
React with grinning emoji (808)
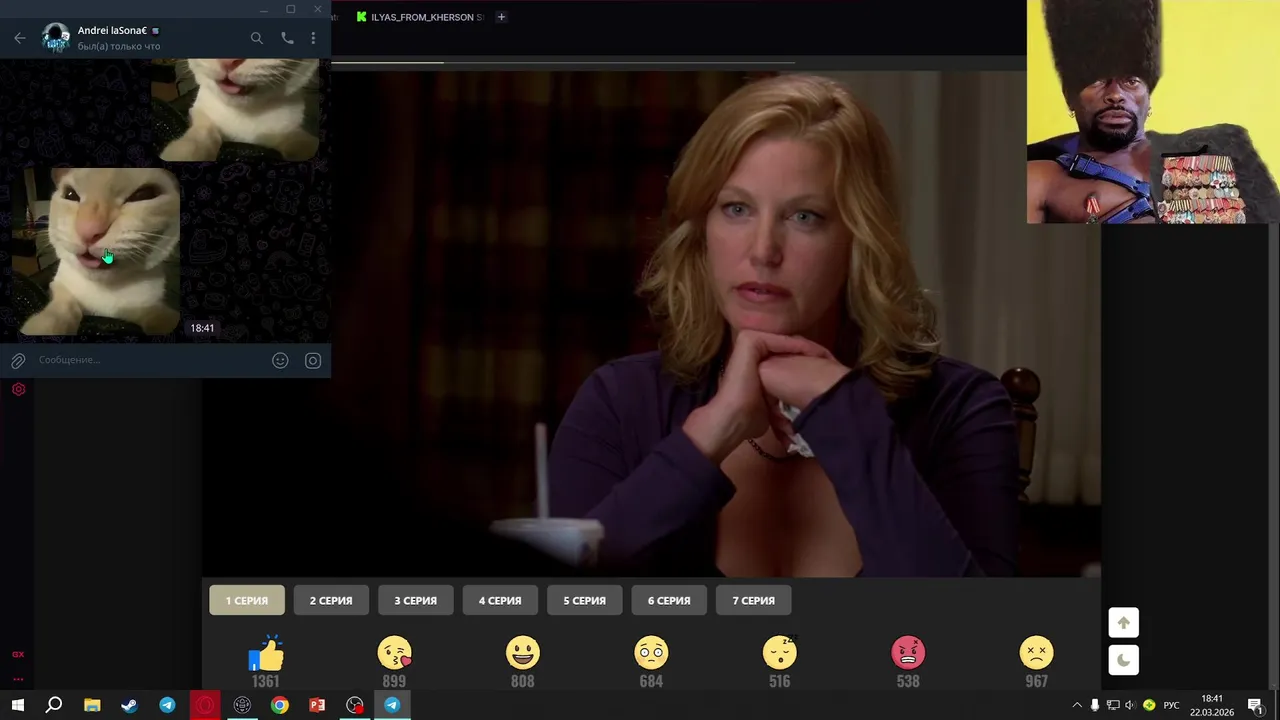coord(522,654)
